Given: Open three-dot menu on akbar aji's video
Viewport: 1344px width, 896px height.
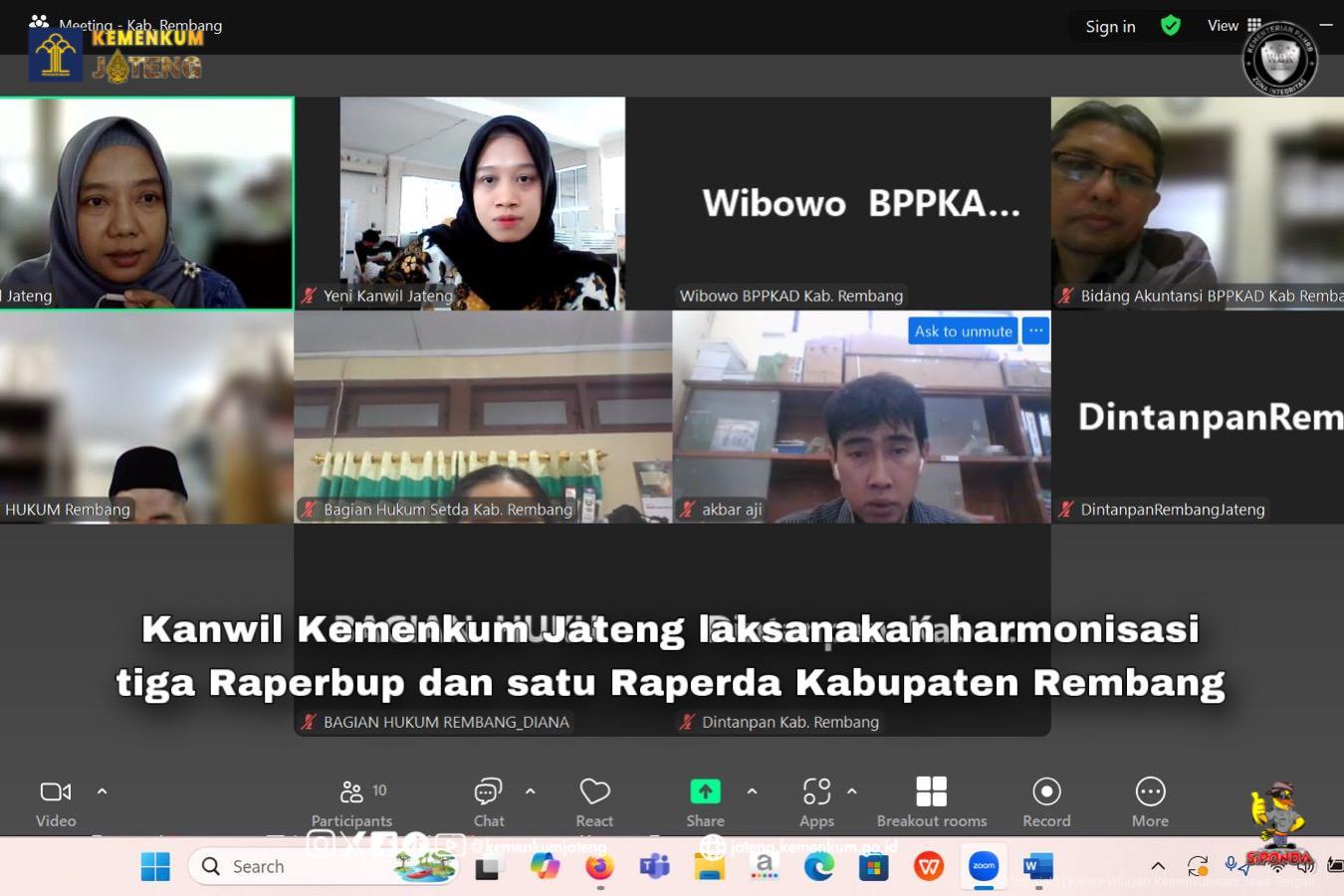Looking at the screenshot, I should click(1035, 331).
